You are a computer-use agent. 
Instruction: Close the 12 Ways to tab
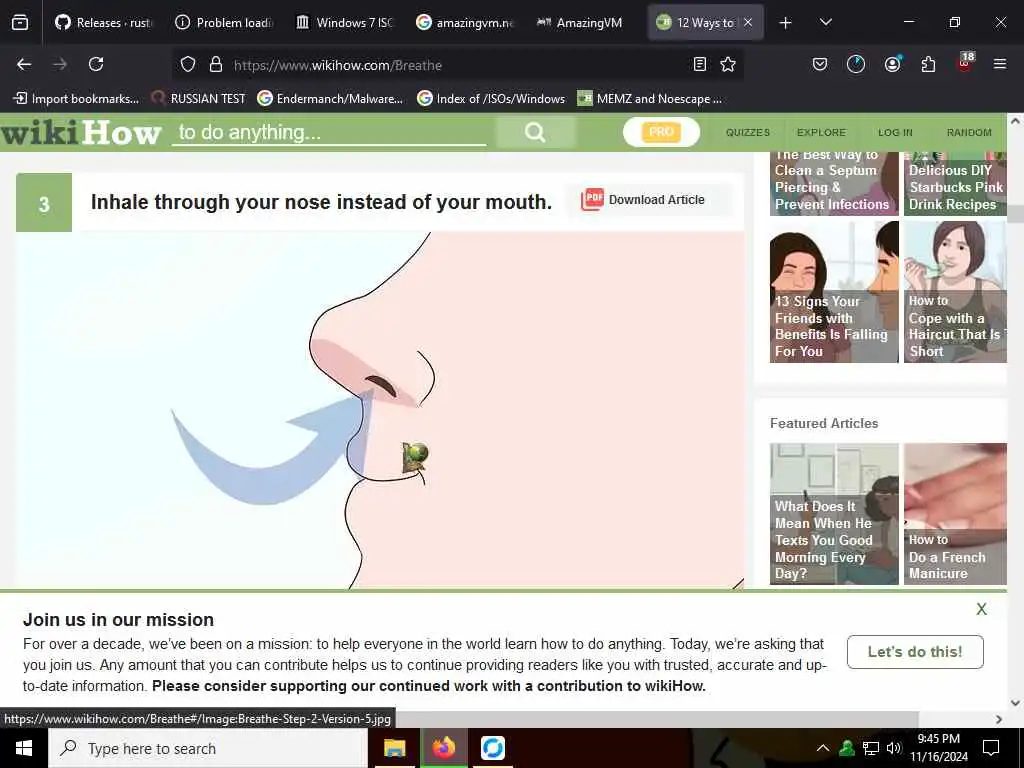click(748, 23)
